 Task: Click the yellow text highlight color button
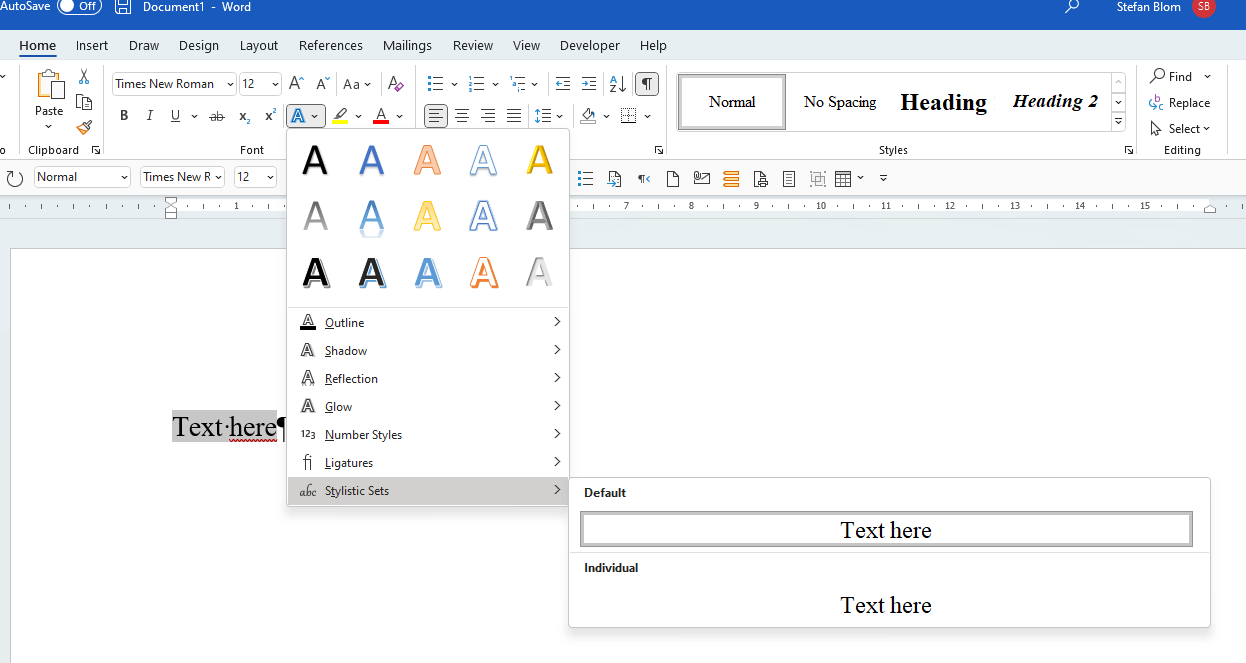tap(340, 116)
